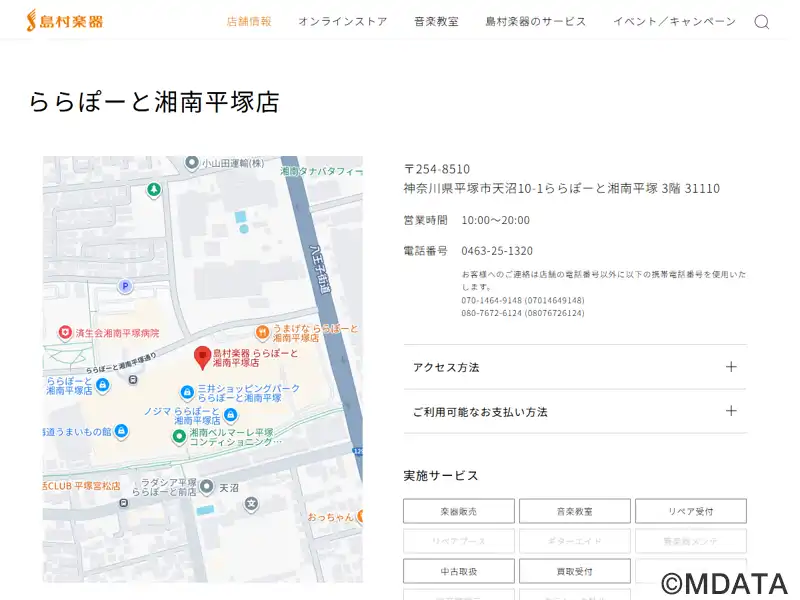Viewport: 800px width, 600px height.
Task: Click the green 湘南ベルマーレ平塚 marker
Action: 179,437
